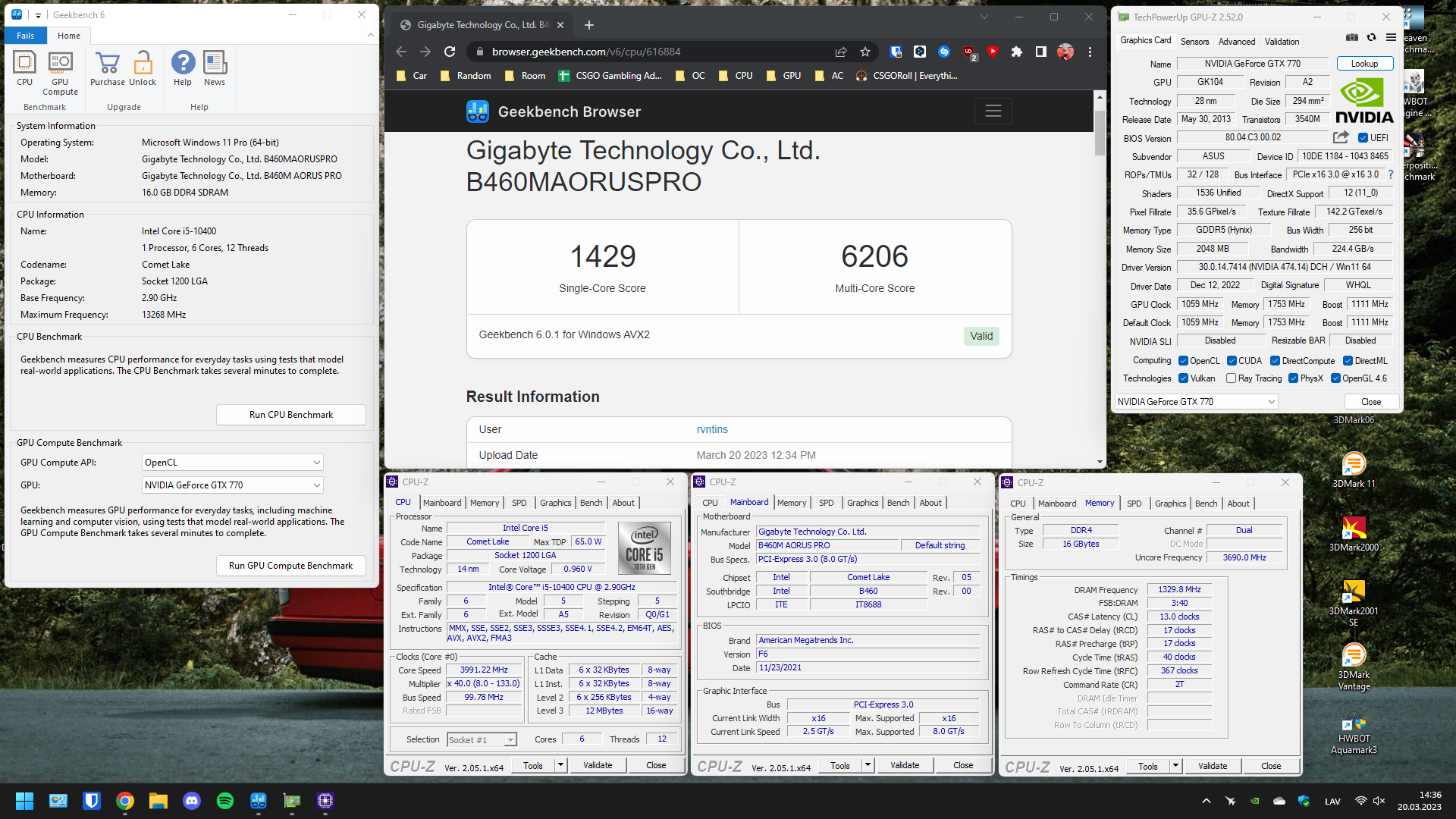Open the Fails tab in Geekbench 6
This screenshot has width=1456, height=819.
26,36
